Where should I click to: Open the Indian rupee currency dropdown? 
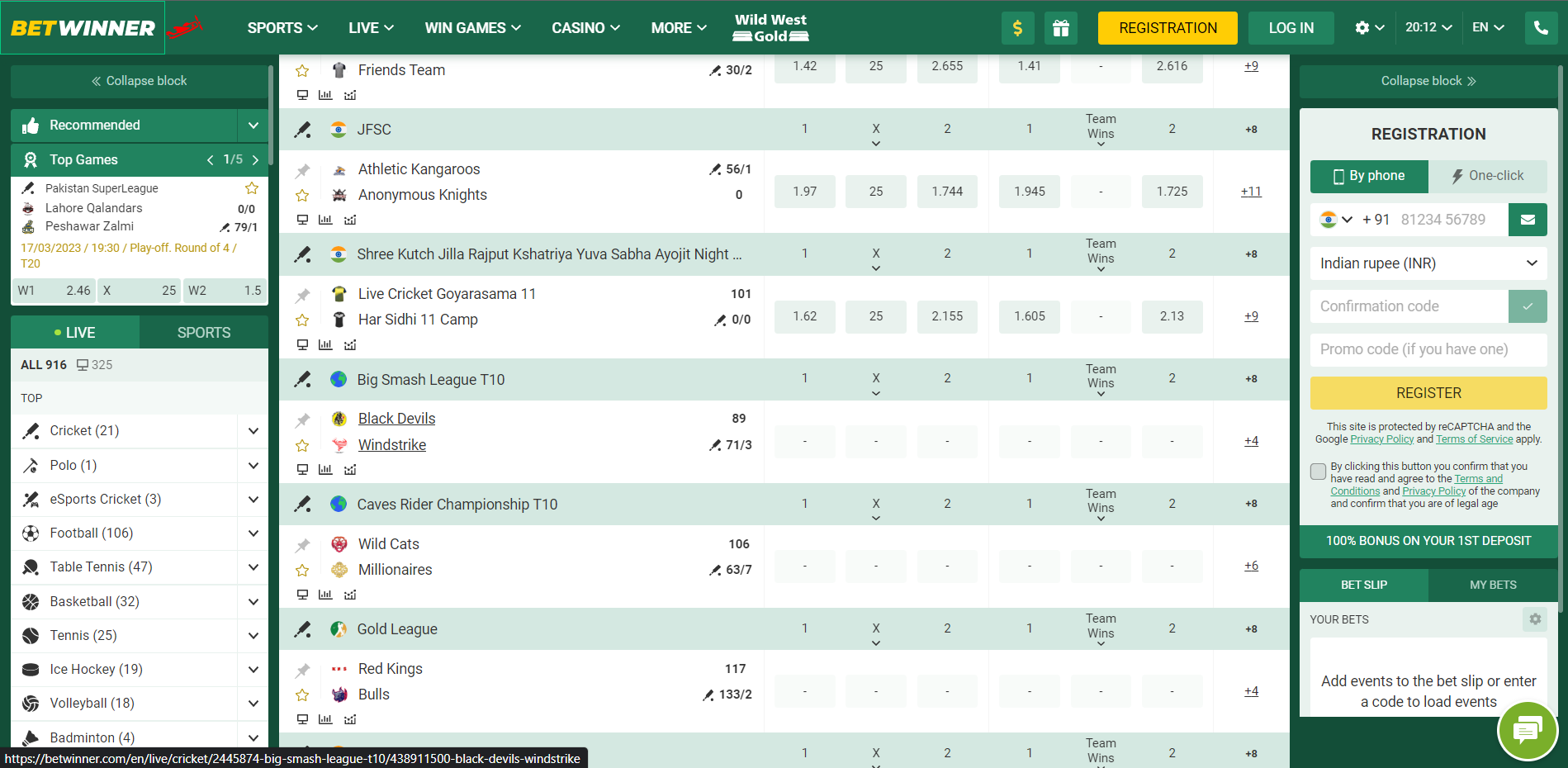(1428, 263)
